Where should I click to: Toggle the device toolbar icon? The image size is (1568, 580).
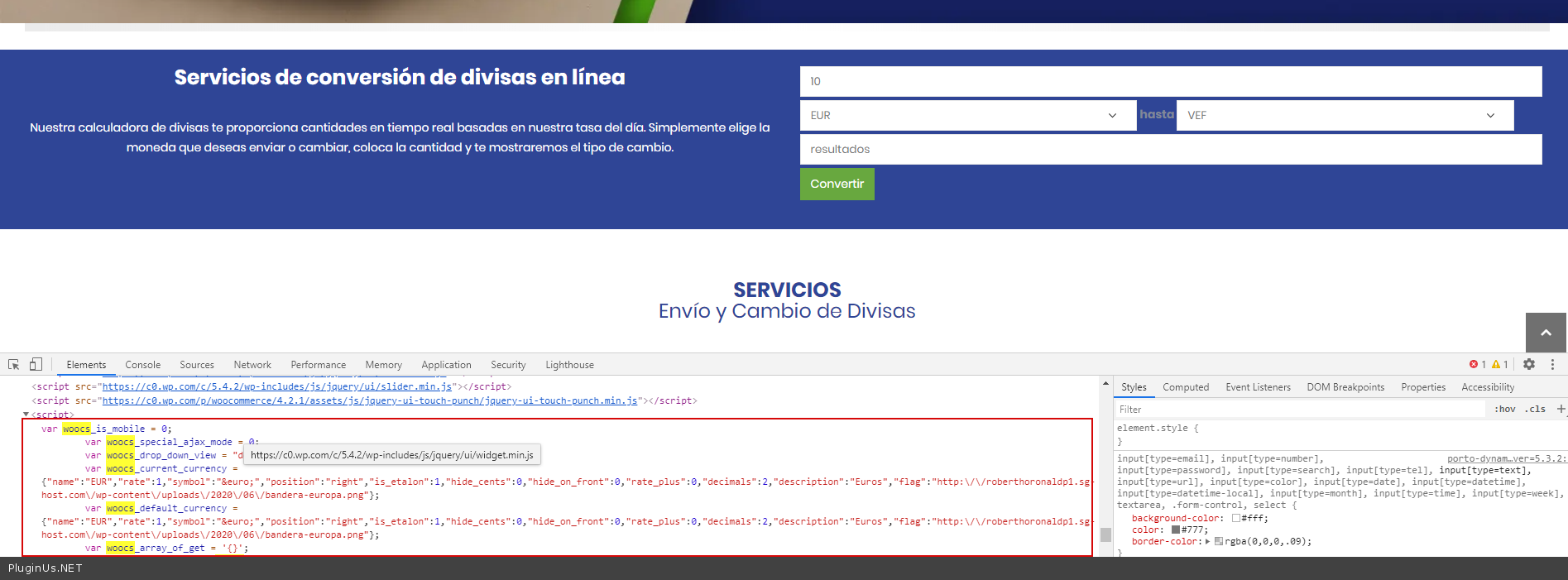[36, 364]
